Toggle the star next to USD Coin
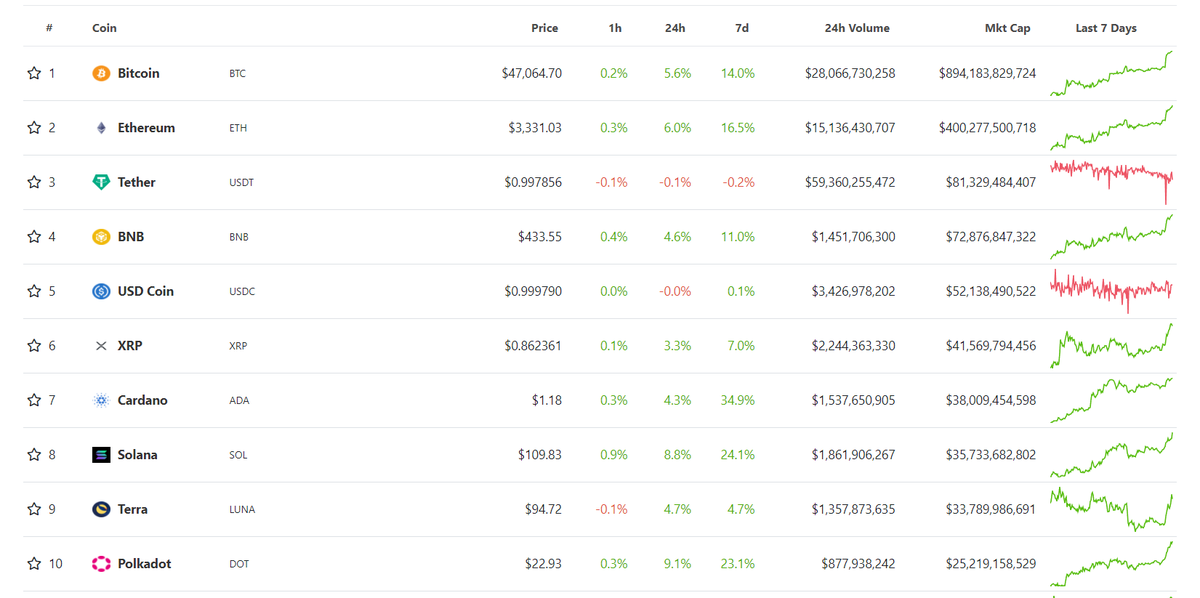 (x=34, y=291)
